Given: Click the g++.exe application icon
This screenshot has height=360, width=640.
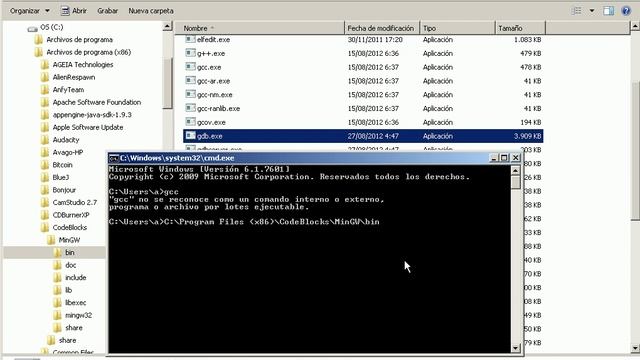Looking at the screenshot, I should [x=190, y=53].
